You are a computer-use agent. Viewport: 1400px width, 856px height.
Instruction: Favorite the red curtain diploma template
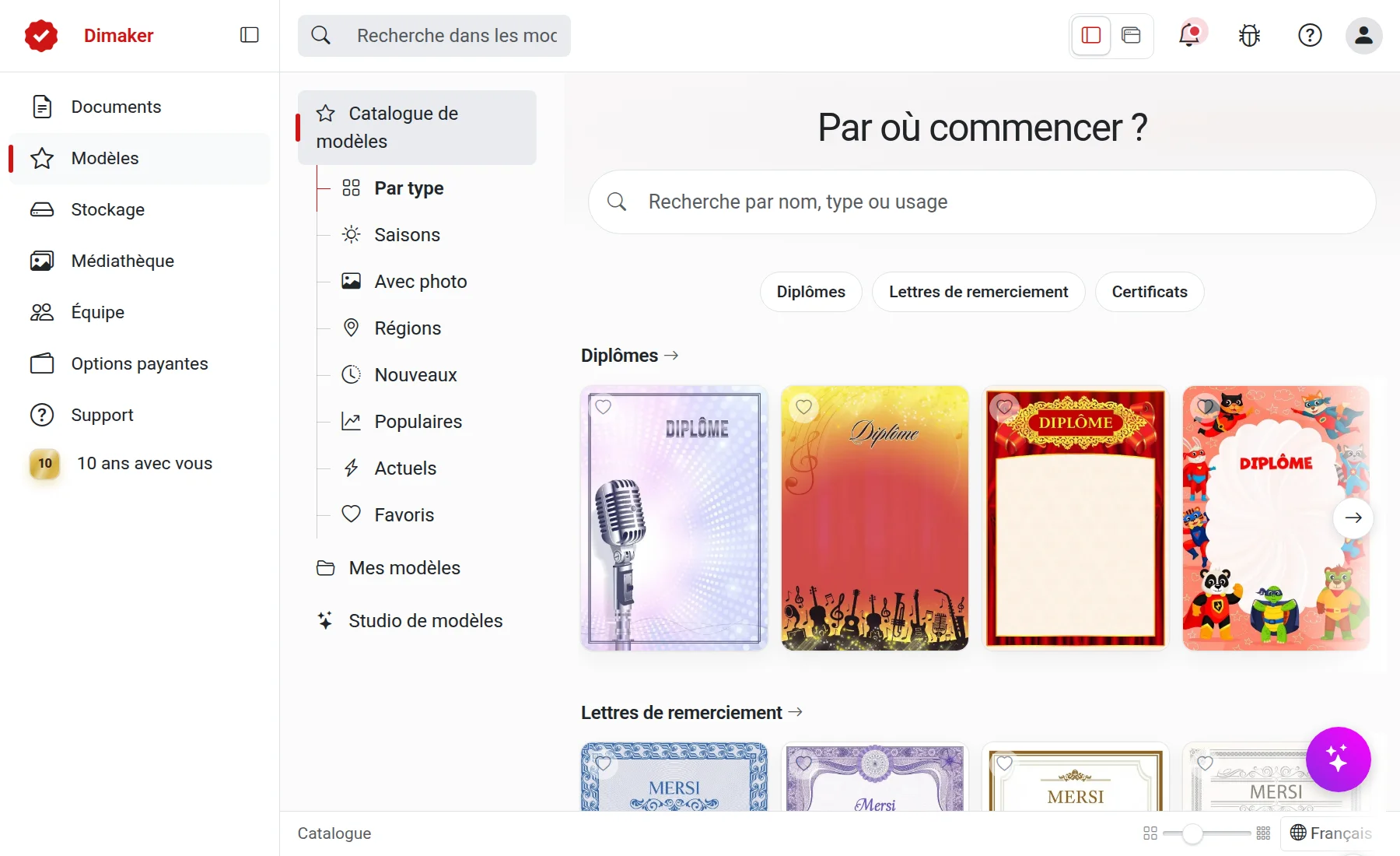(1004, 406)
